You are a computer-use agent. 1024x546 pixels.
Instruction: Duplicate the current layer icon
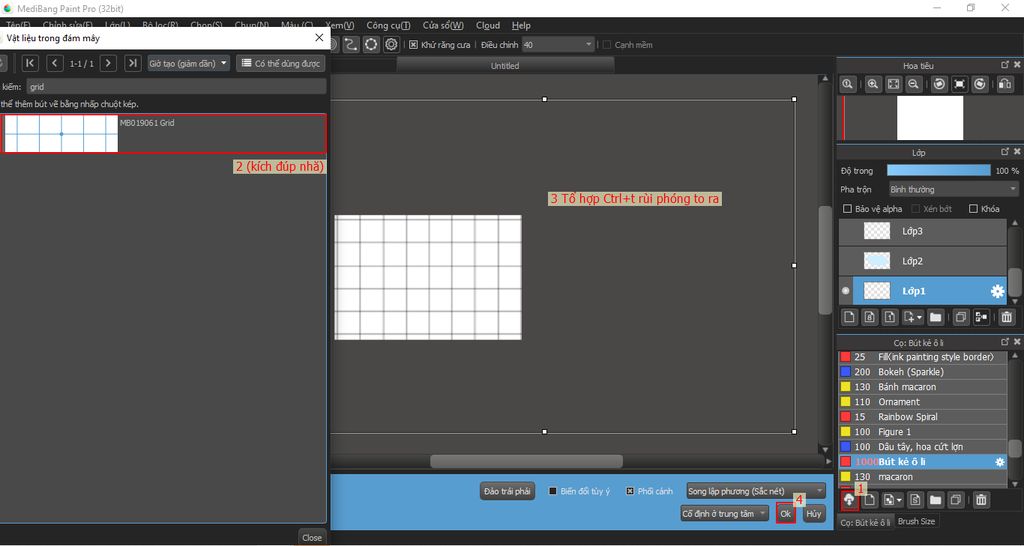point(960,317)
